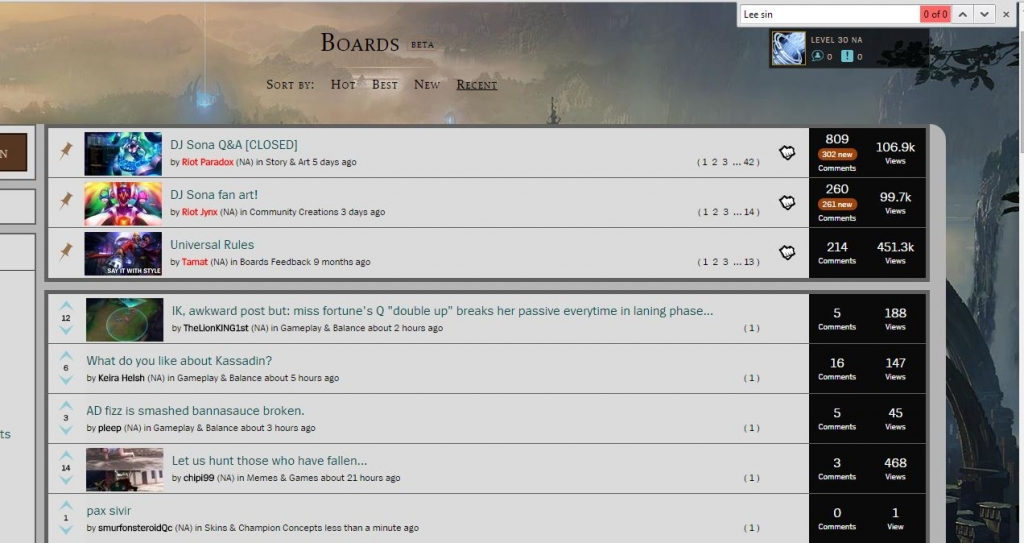The image size is (1024, 543).
Task: Click the pin icon beside Universal Rules
Action: pos(66,252)
